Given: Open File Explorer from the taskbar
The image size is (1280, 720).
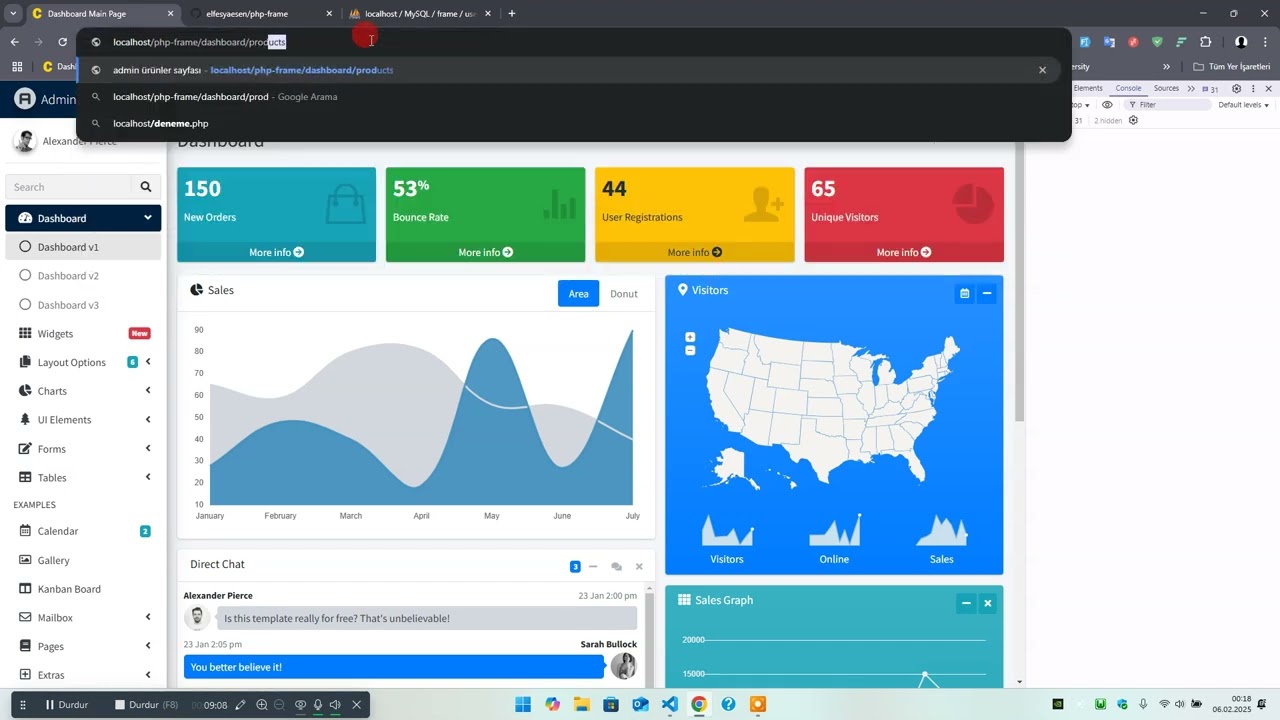Looking at the screenshot, I should pyautogui.click(x=581, y=704).
